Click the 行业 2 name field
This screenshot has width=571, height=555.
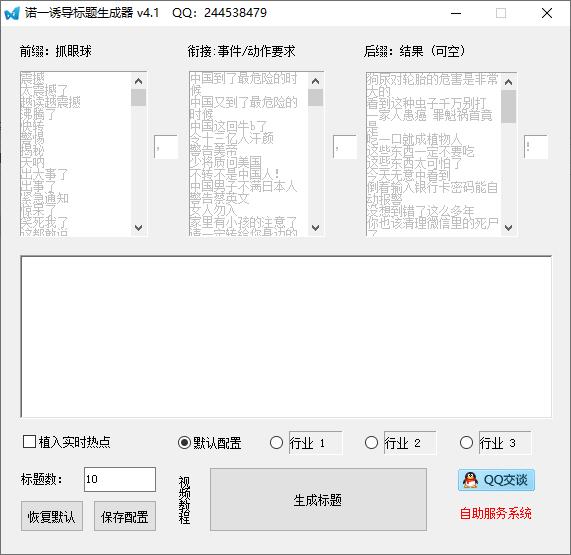pos(410,443)
